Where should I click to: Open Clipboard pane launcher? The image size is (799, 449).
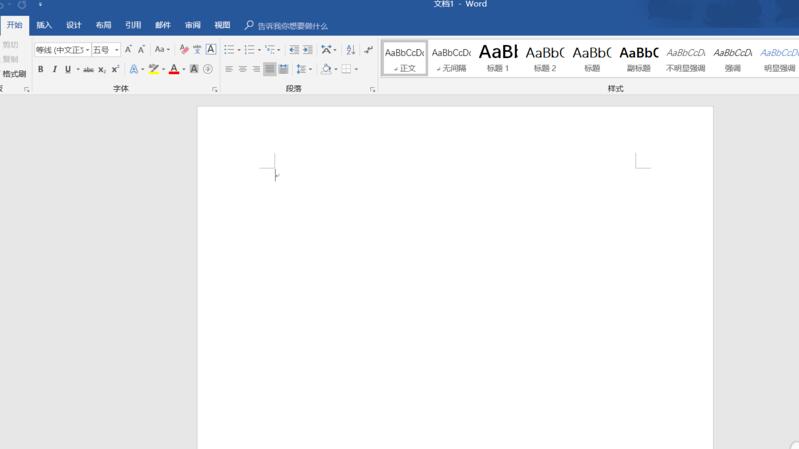click(26, 90)
